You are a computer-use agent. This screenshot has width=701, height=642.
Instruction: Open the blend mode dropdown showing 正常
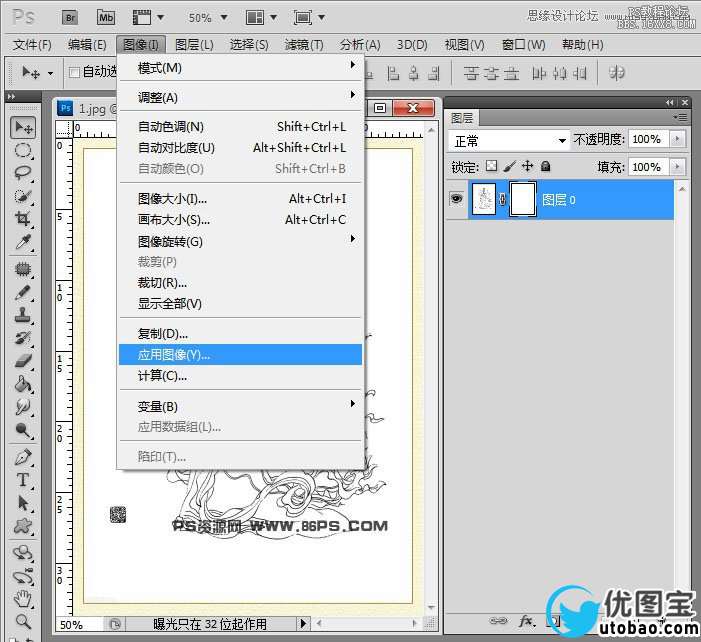[509, 140]
